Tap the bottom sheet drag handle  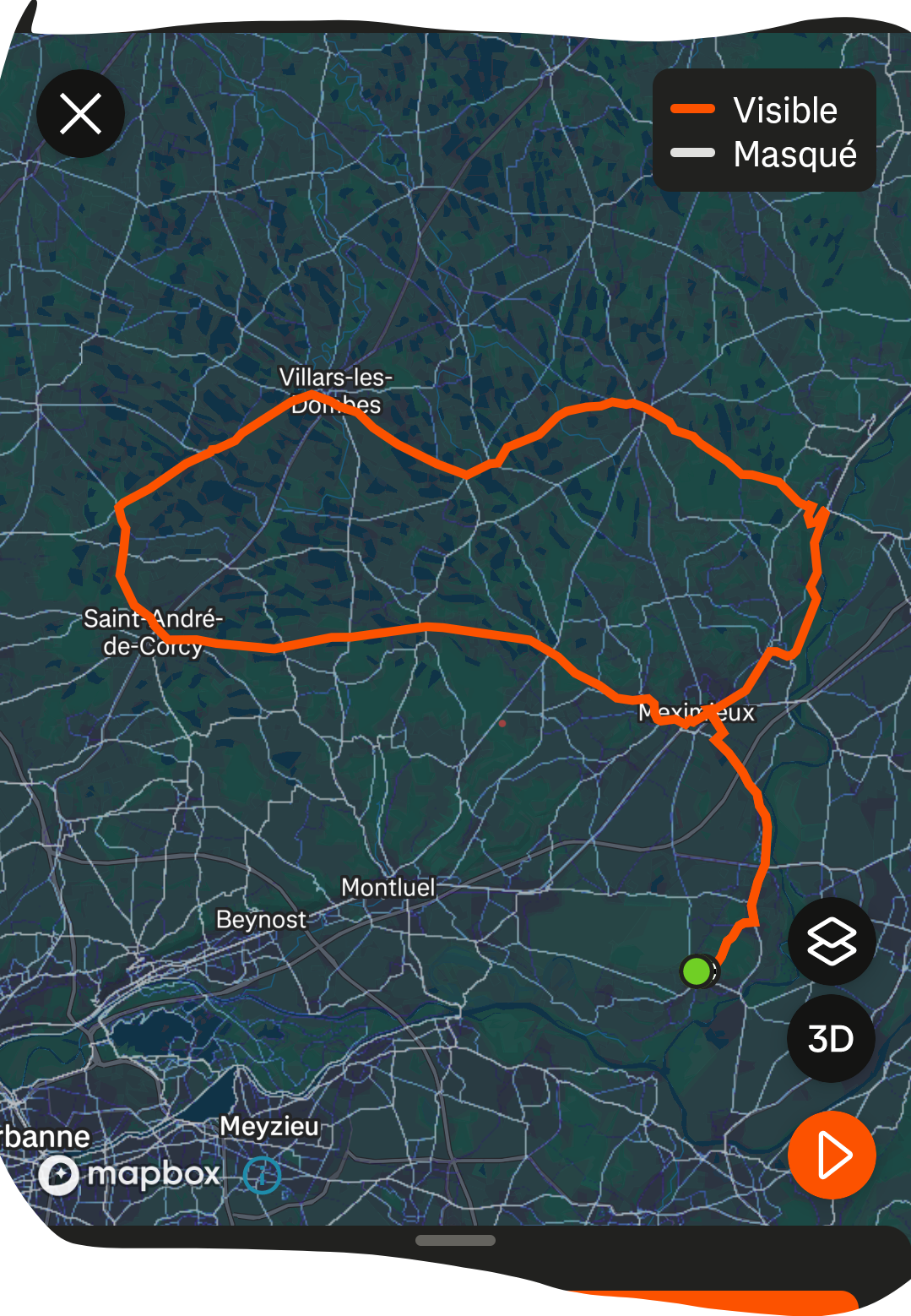click(x=455, y=1240)
